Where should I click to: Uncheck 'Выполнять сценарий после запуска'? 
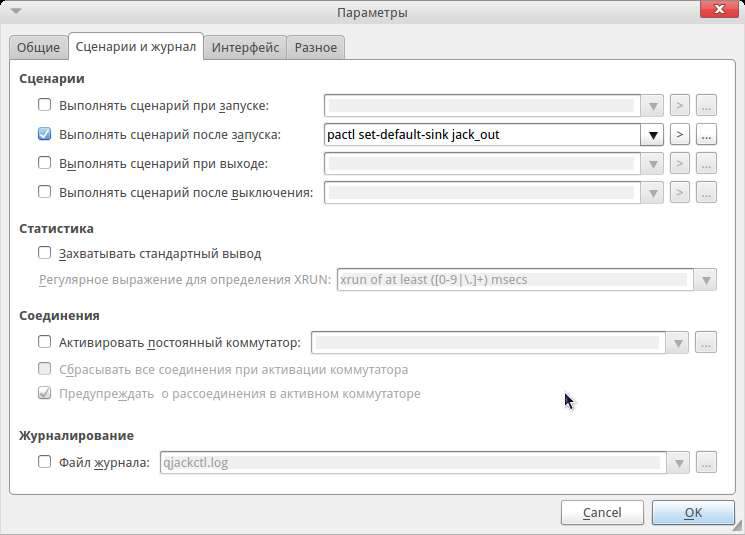coord(44,134)
